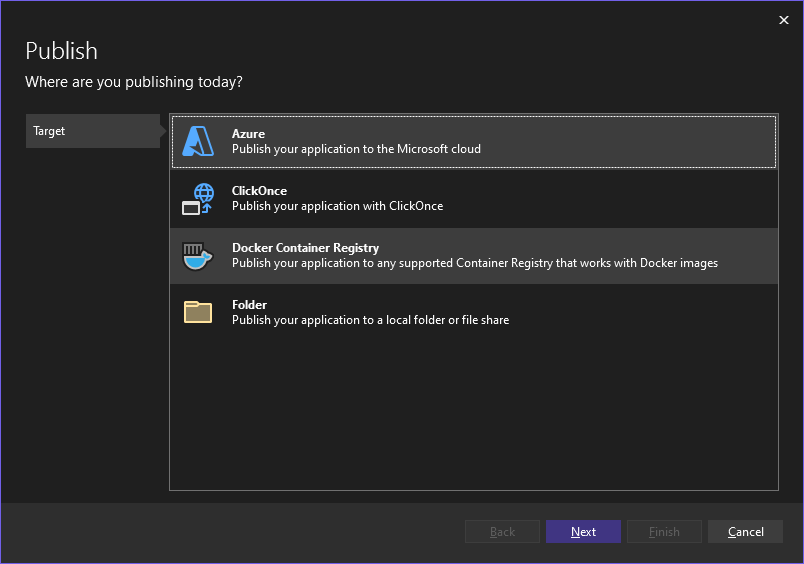Select the Folder publish target title
This screenshot has height=564, width=804.
(249, 305)
